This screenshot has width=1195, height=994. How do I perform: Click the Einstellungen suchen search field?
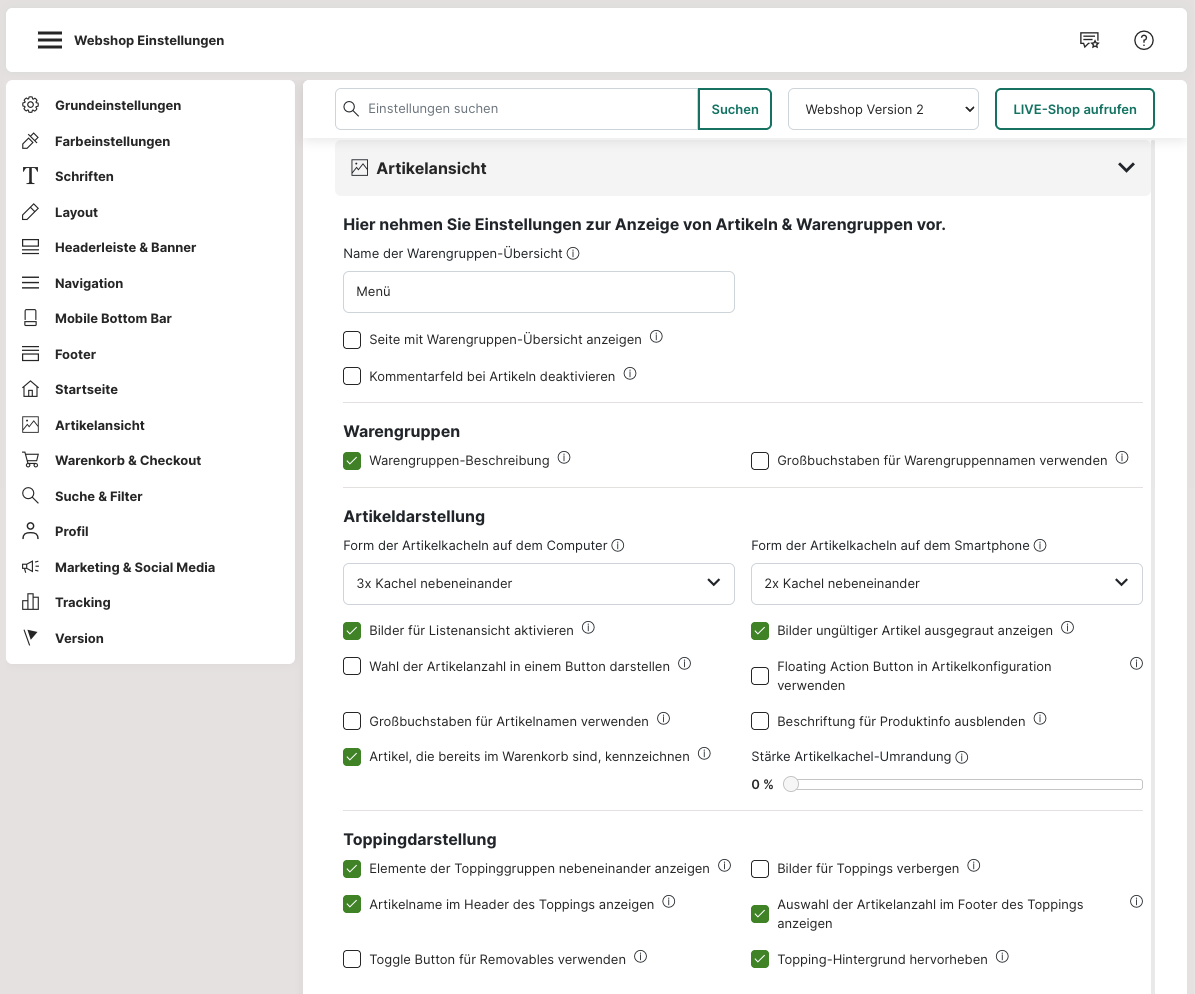(x=527, y=109)
